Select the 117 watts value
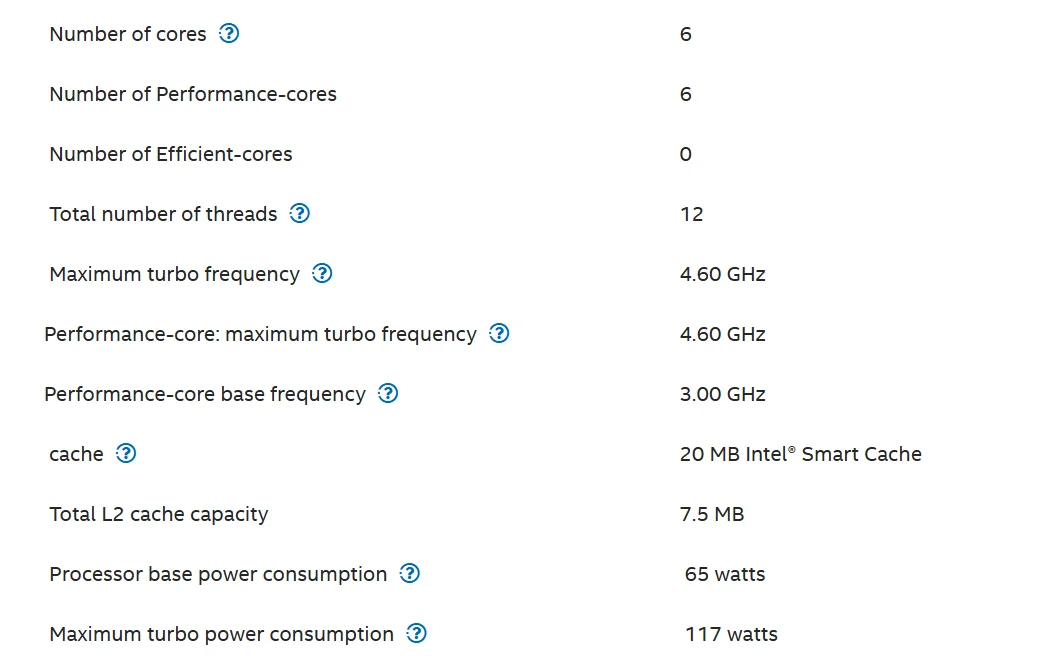This screenshot has width=1048, height=661. (x=731, y=634)
